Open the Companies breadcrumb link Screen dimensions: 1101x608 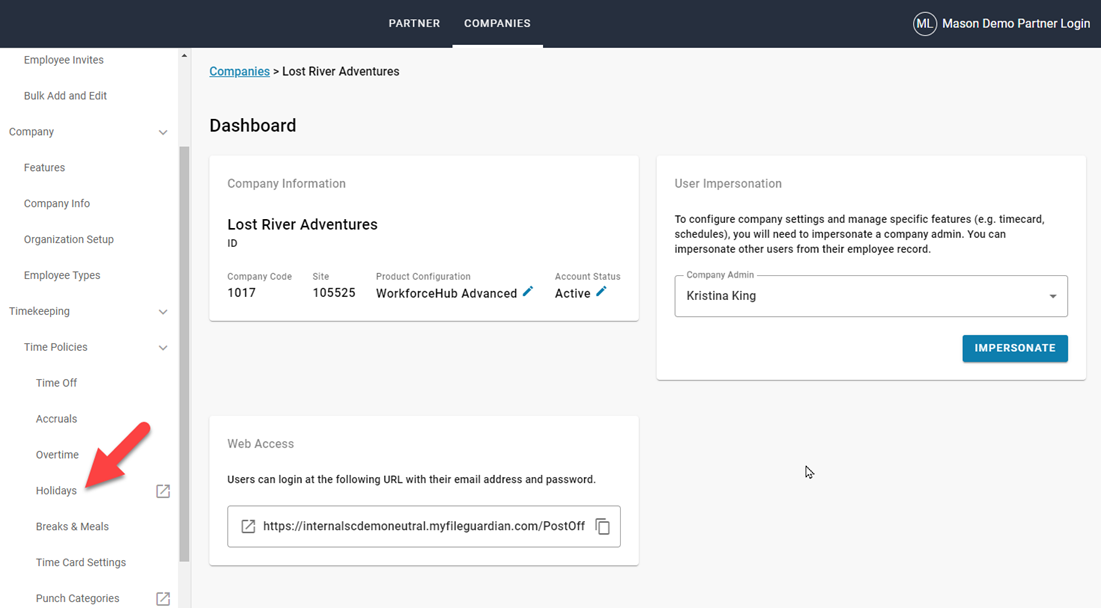(x=239, y=71)
